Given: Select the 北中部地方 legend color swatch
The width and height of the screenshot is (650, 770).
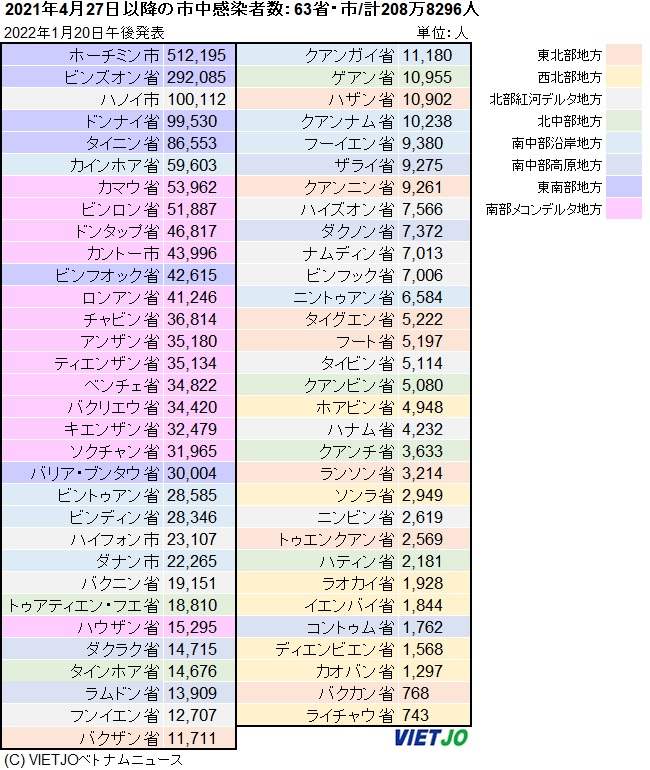Looking at the screenshot, I should coord(623,121).
